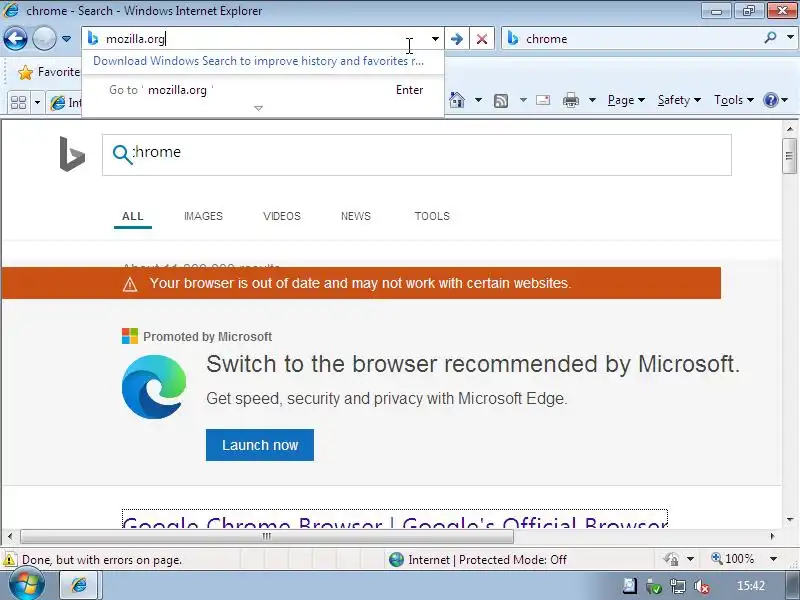Click the Print icon in command bar
Screen dimensions: 800x600
[x=570, y=100]
